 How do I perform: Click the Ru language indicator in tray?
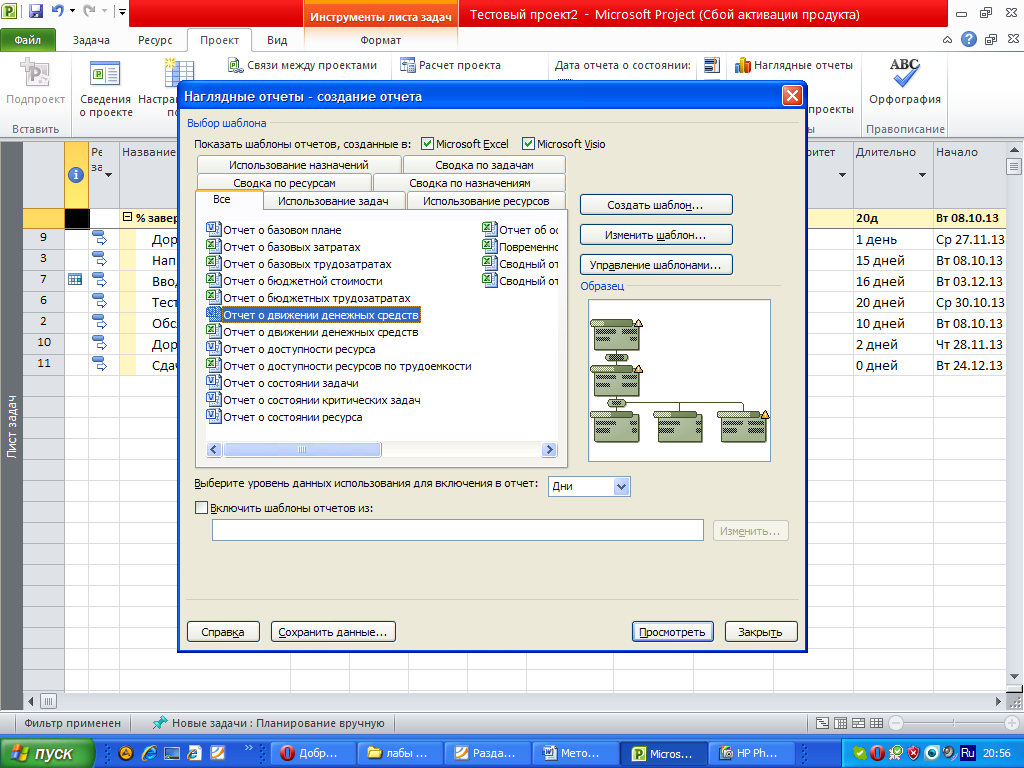tap(968, 753)
